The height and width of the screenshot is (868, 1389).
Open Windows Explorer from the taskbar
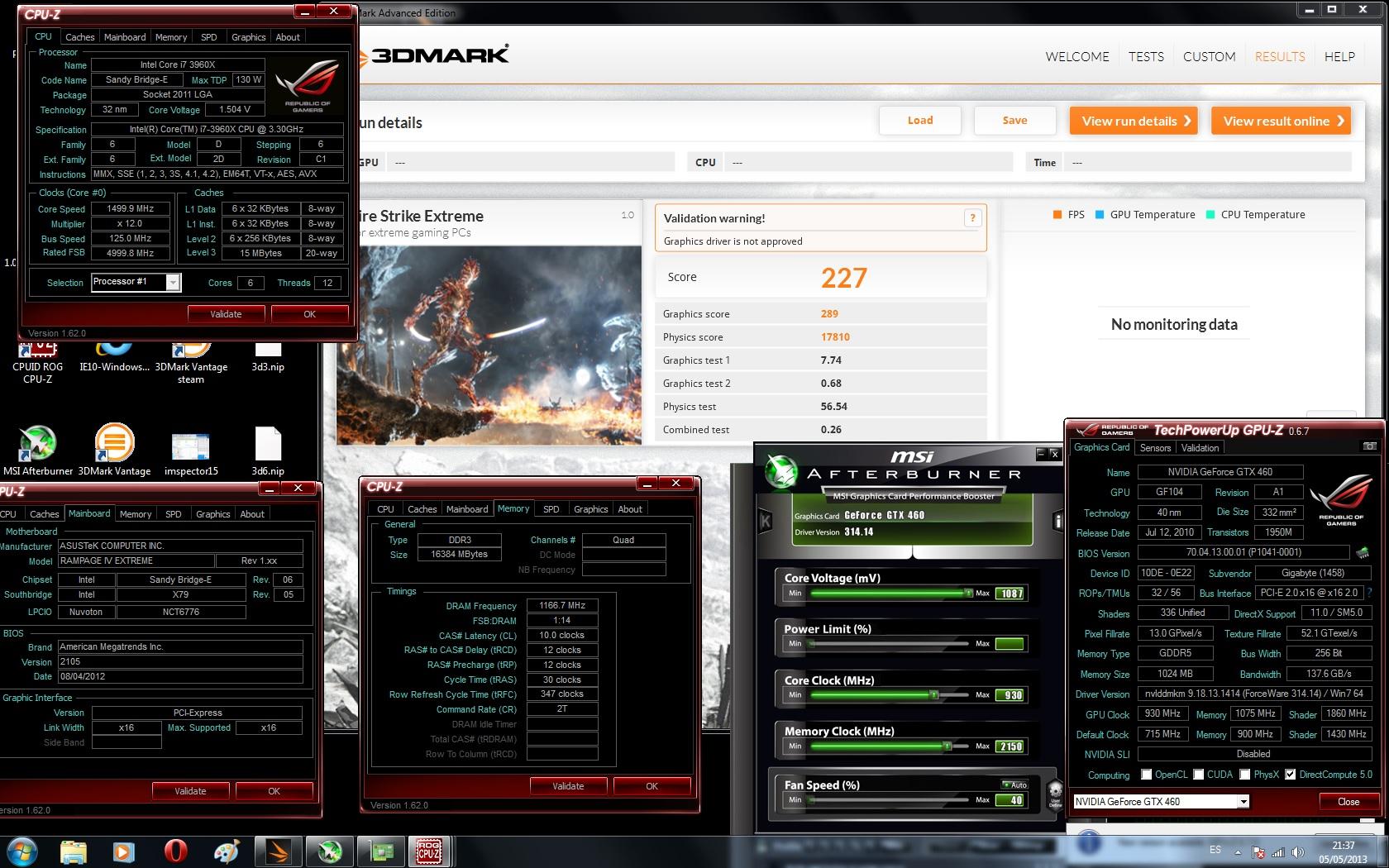click(74, 851)
